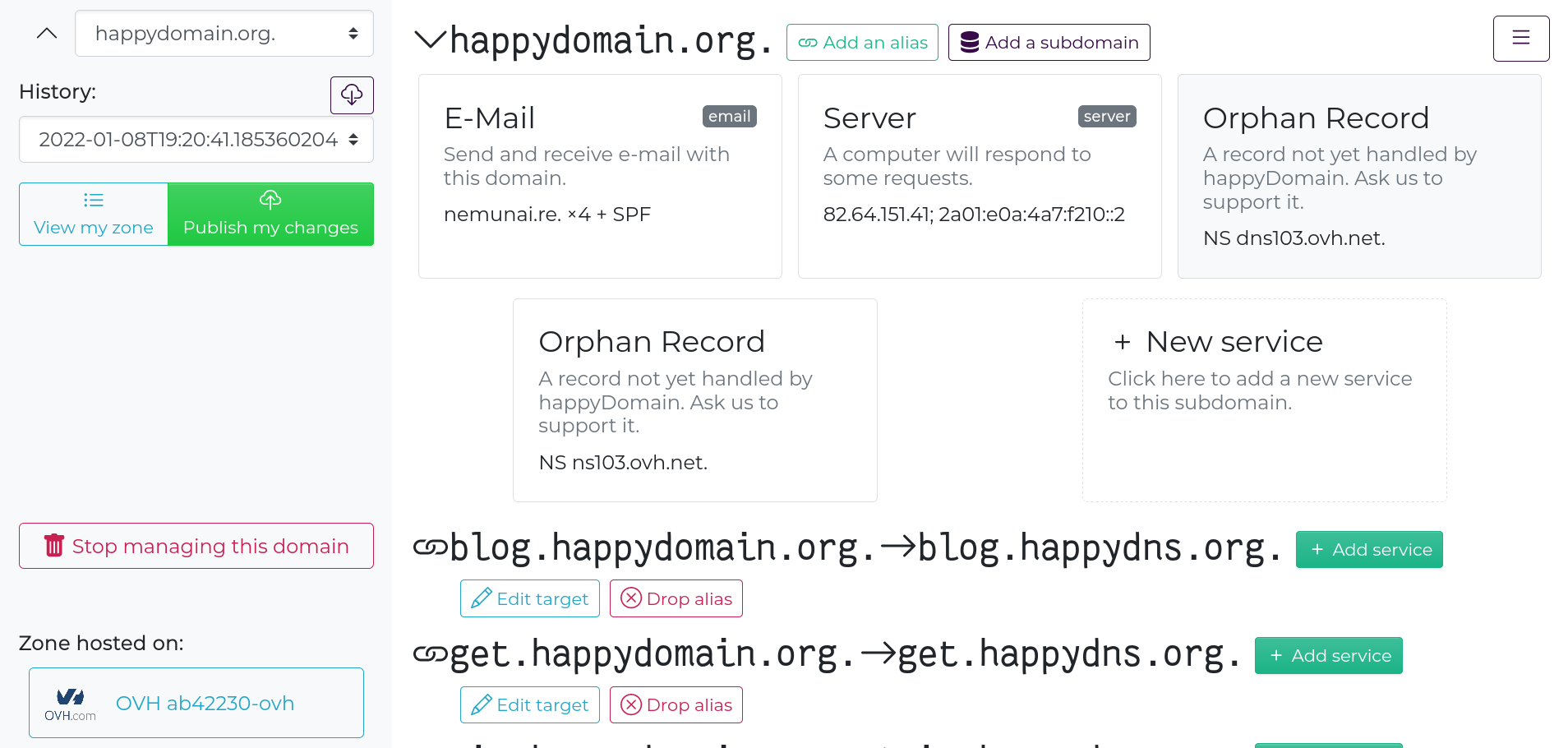Add an alias to happydomain.org.
Screen dimensions: 1568x748
[861, 43]
